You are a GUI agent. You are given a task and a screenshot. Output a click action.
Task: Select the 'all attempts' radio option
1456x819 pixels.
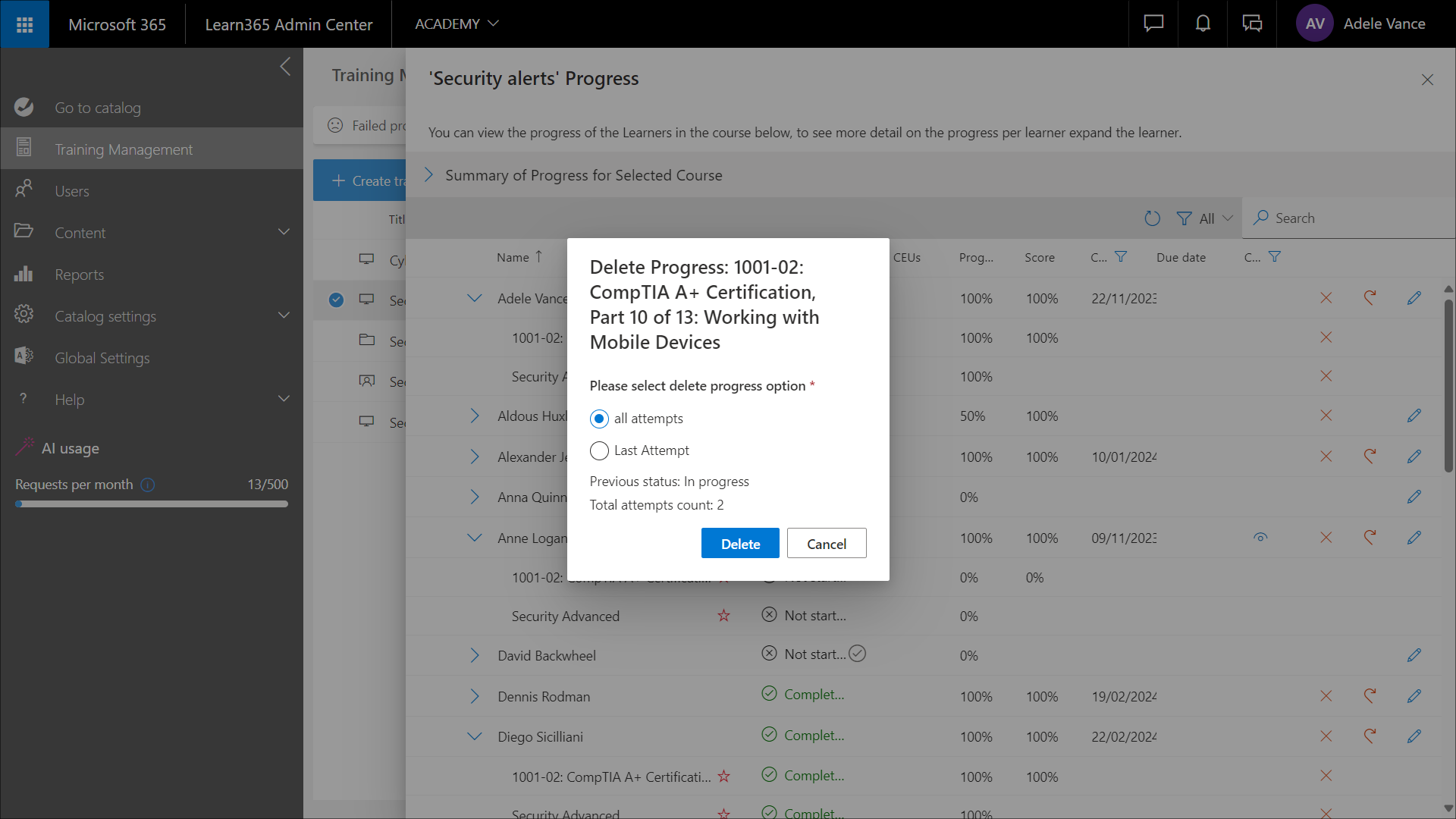tap(599, 419)
